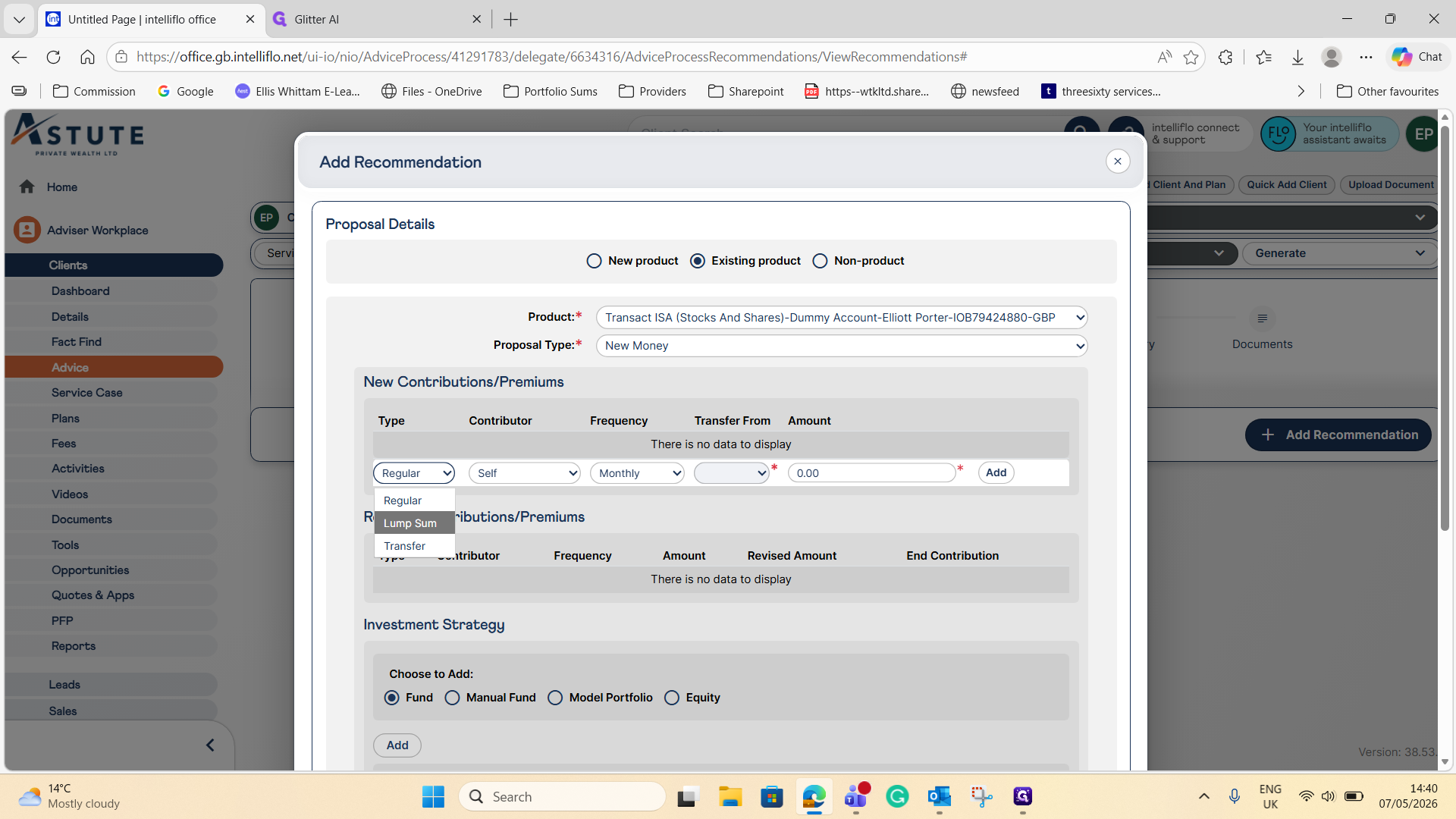Select the New product radio button
Screen dimensions: 1456x819
pos(594,261)
